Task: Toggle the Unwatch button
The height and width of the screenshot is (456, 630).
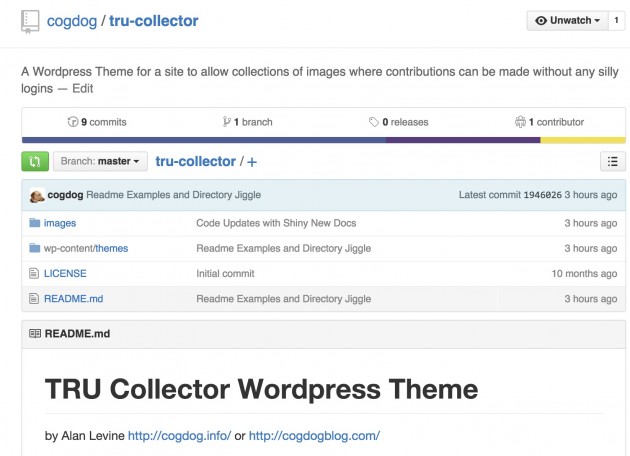Action: click(x=567, y=20)
